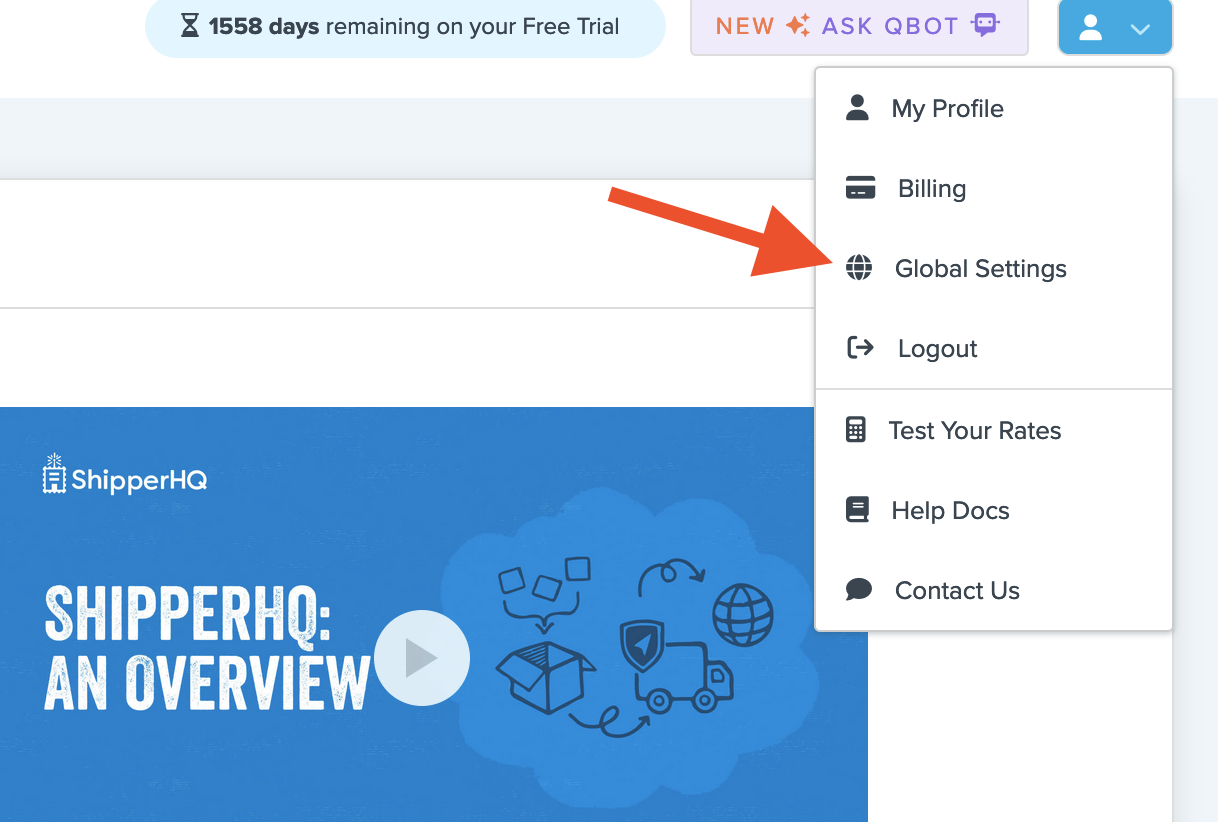Play the ShipperHQ overview video
The width and height of the screenshot is (1218, 822).
point(421,658)
